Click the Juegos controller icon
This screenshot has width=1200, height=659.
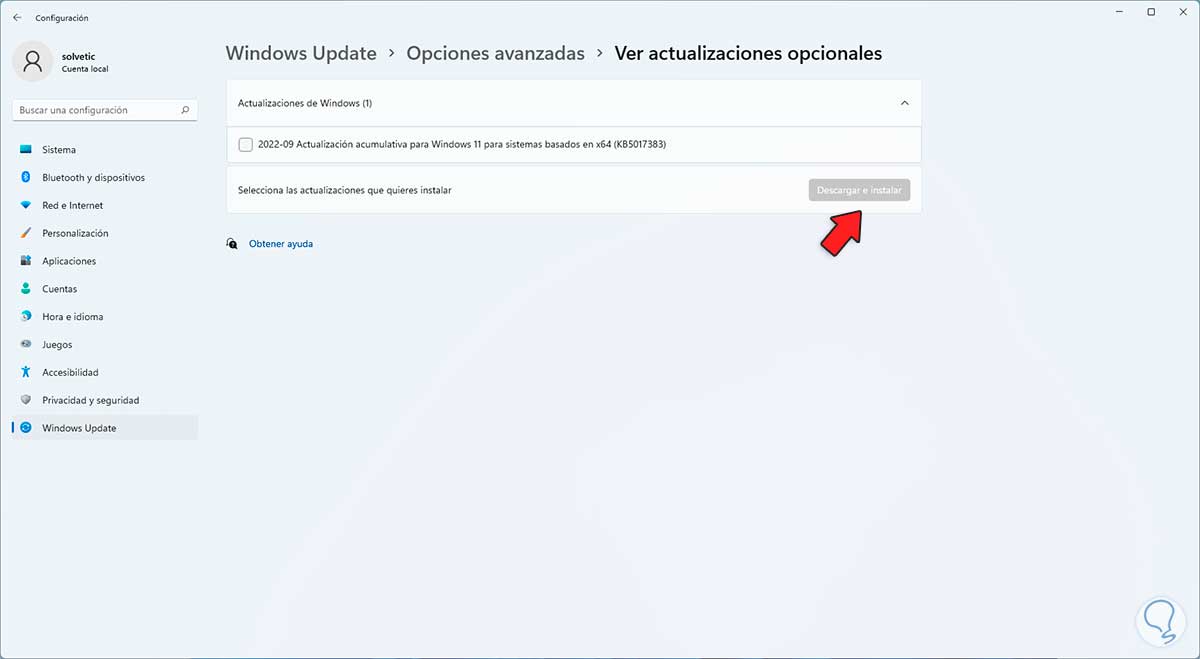[x=26, y=344]
